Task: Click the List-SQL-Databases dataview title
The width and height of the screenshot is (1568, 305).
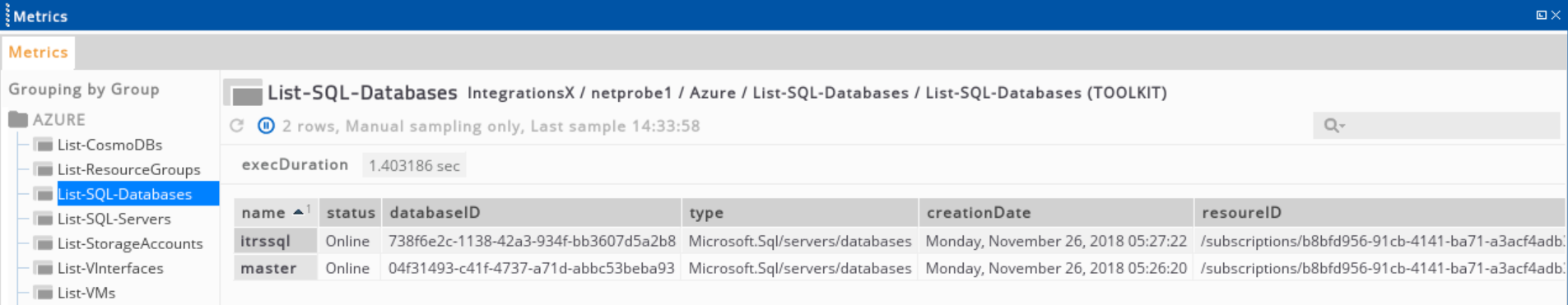Action: [x=362, y=93]
